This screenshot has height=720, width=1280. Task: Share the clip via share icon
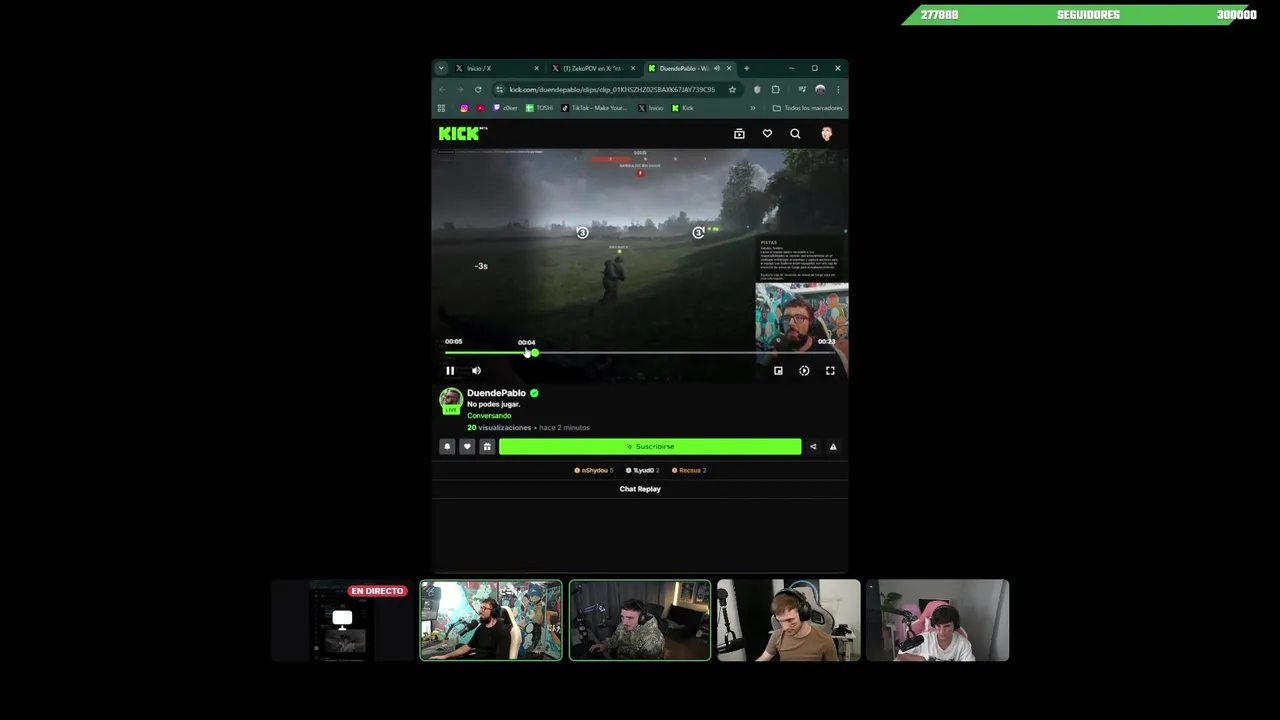(813, 447)
